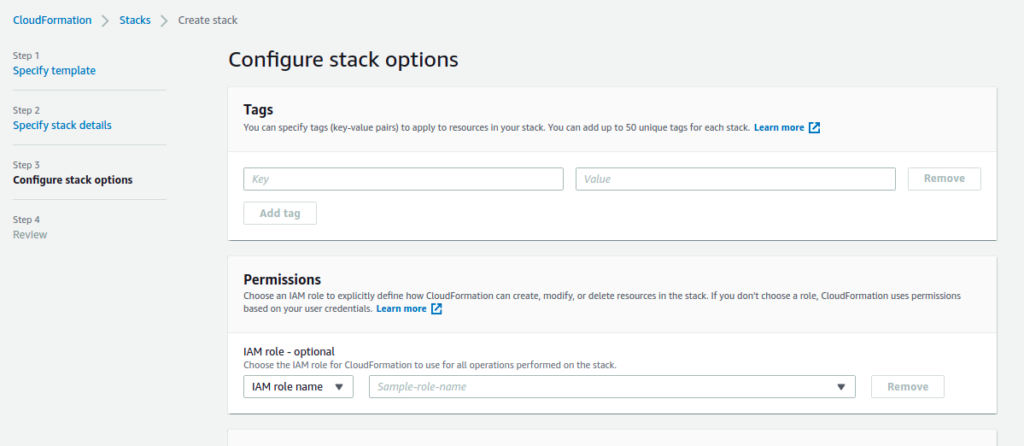This screenshot has width=1024, height=446.
Task: Expand the IAM role name type selector
Action: [x=298, y=387]
